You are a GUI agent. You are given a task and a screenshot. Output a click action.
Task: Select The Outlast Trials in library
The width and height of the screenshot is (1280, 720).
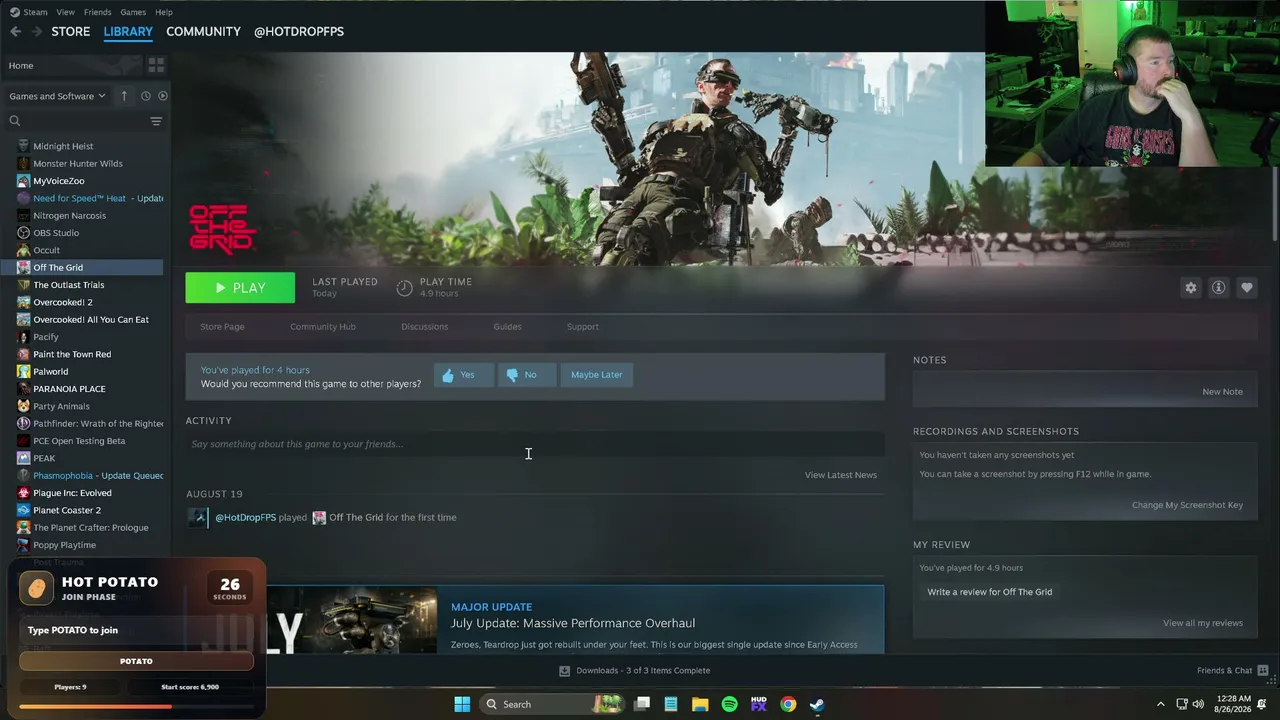[x=69, y=285]
